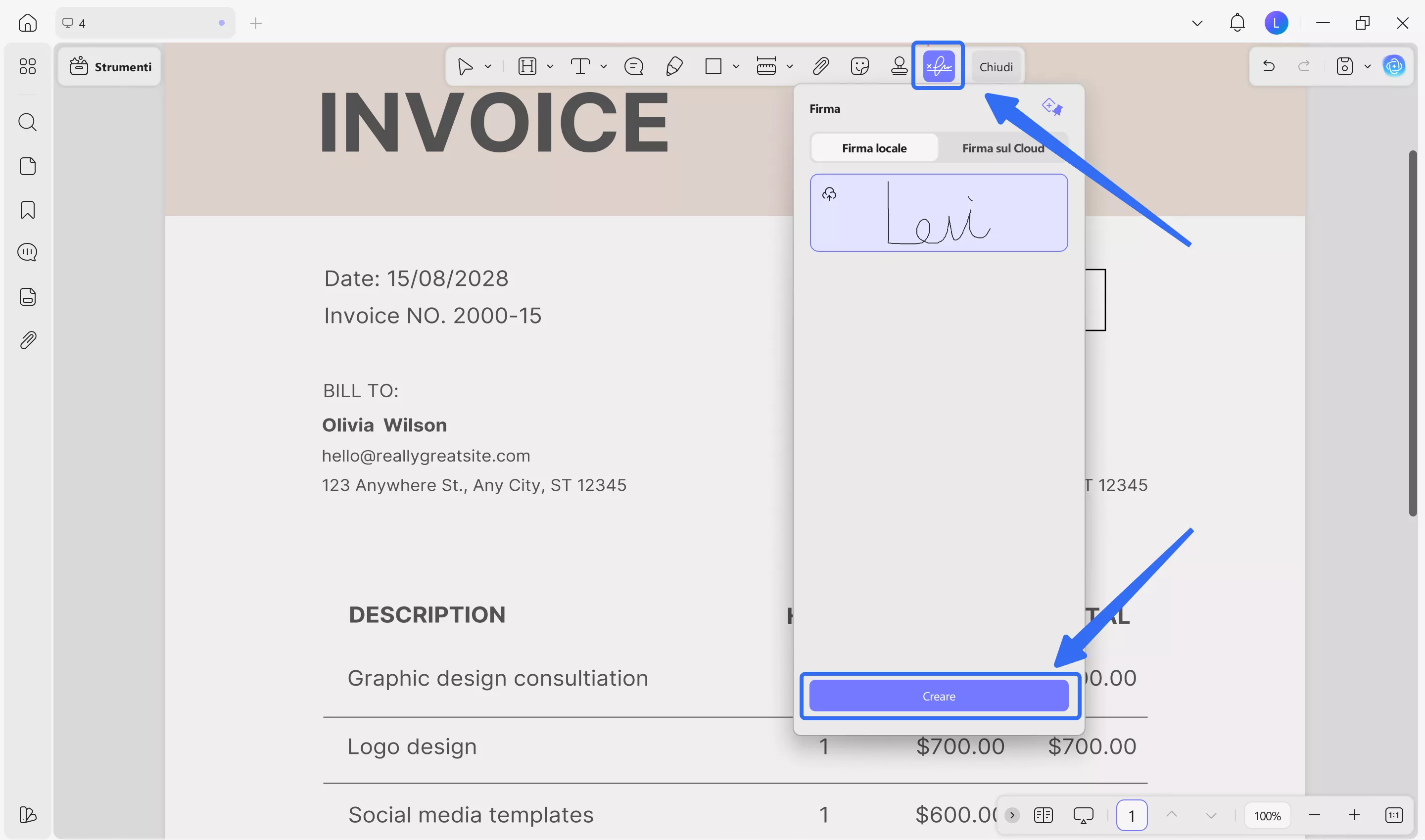Image resolution: width=1425 pixels, height=840 pixels.
Task: Switch to Firma sul Cloud tab
Action: (x=1002, y=148)
